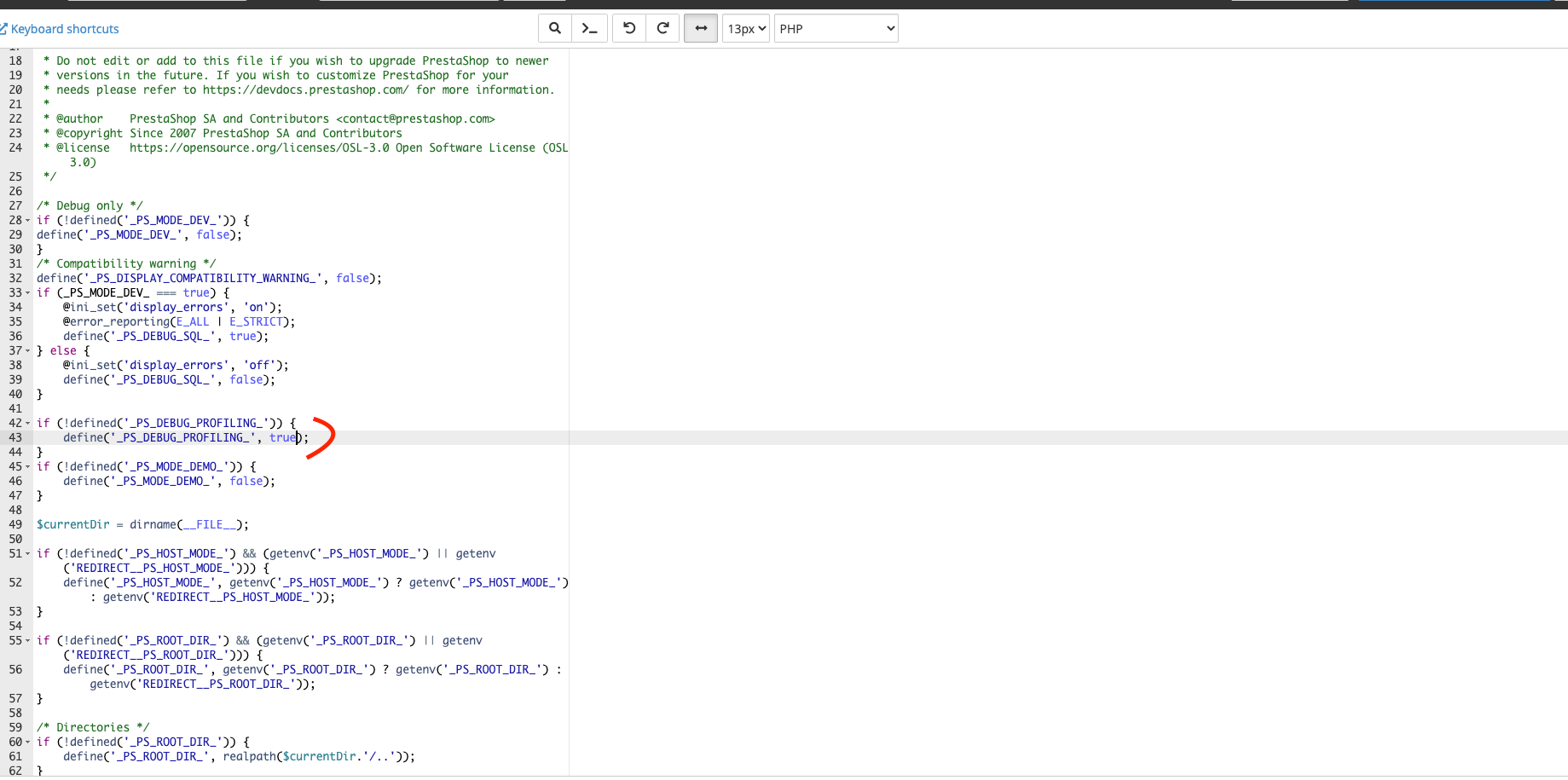Select line number 49 in the gutter
The width and height of the screenshot is (1568, 780).
coord(15,524)
